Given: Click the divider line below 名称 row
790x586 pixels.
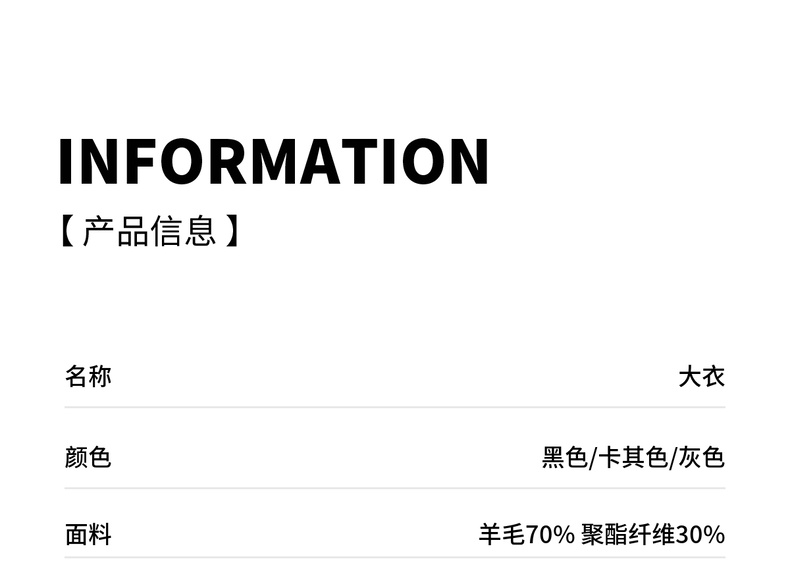Looking at the screenshot, I should coord(395,407).
